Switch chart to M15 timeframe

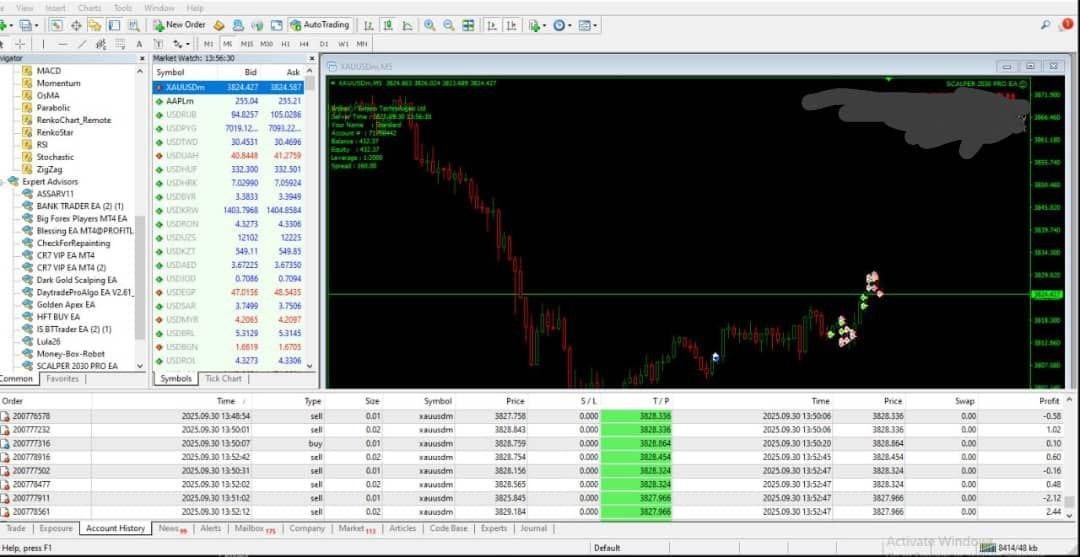246,44
